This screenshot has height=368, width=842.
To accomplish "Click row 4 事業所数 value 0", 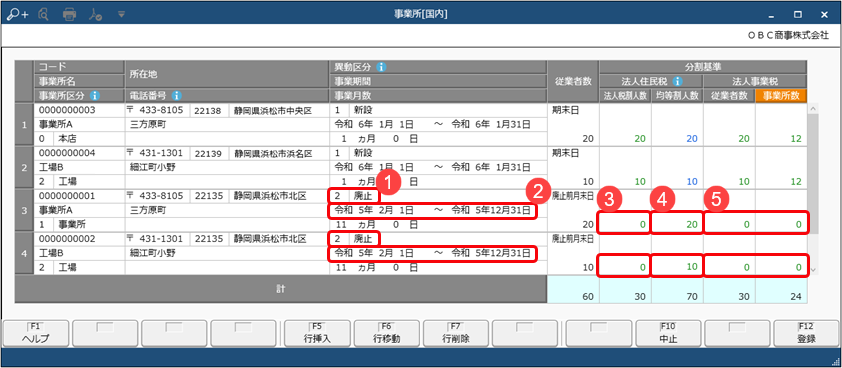I will [781, 267].
